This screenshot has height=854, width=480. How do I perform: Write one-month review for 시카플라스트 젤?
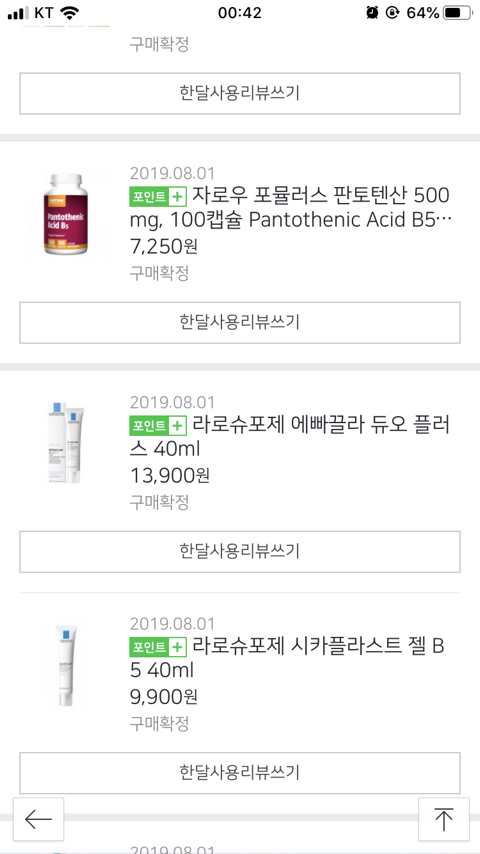coord(240,773)
